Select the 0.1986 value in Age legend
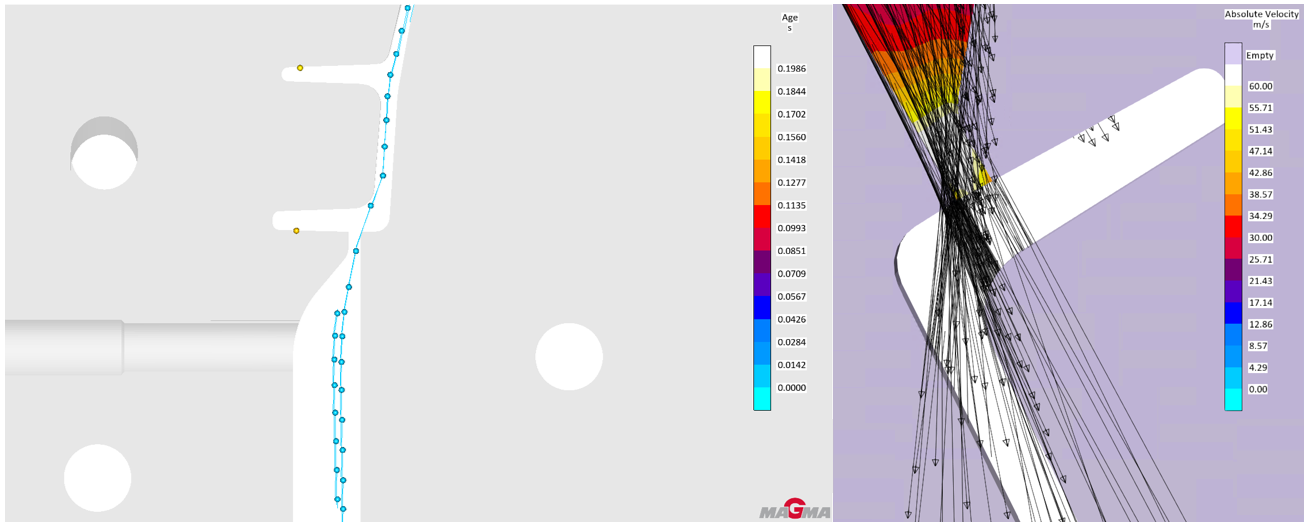Image resolution: width=1307 pixels, height=525 pixels. click(x=792, y=69)
